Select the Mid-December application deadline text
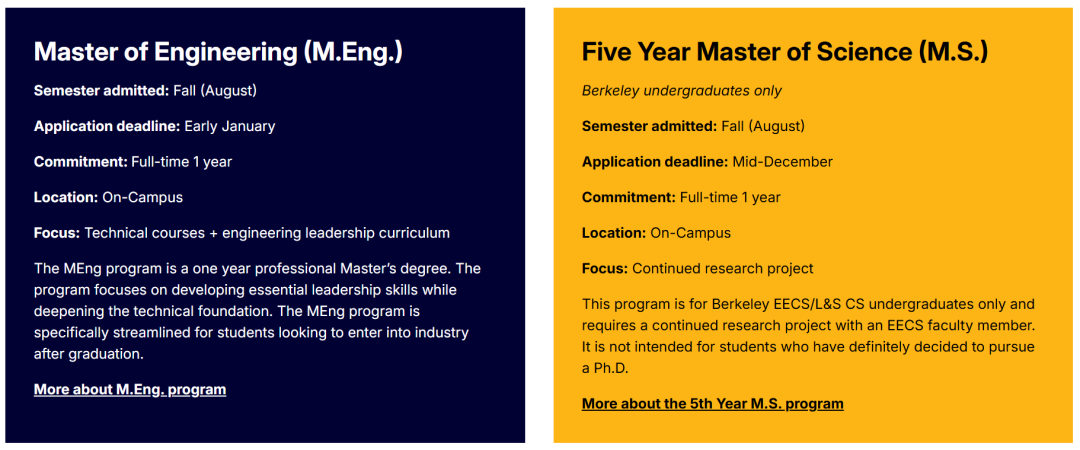Image resolution: width=1080 pixels, height=450 pixels. pos(782,162)
